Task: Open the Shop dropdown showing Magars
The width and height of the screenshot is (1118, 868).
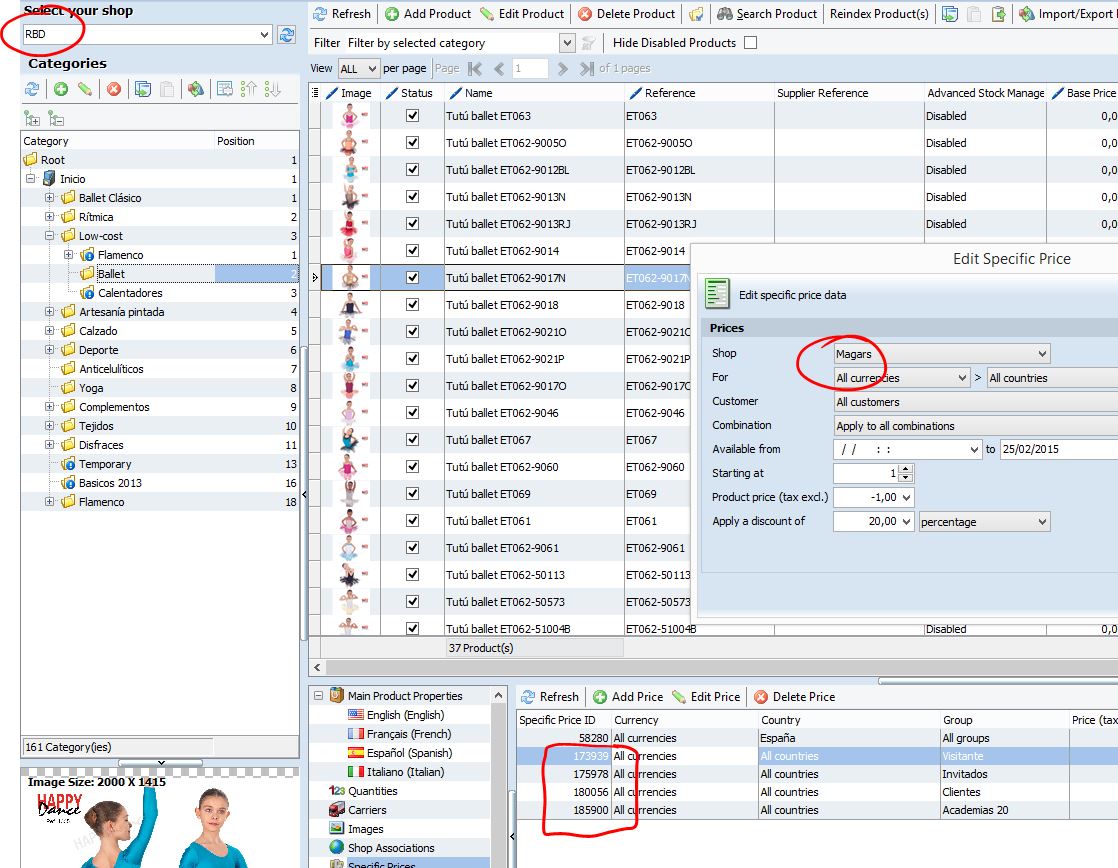Action: (x=1043, y=354)
